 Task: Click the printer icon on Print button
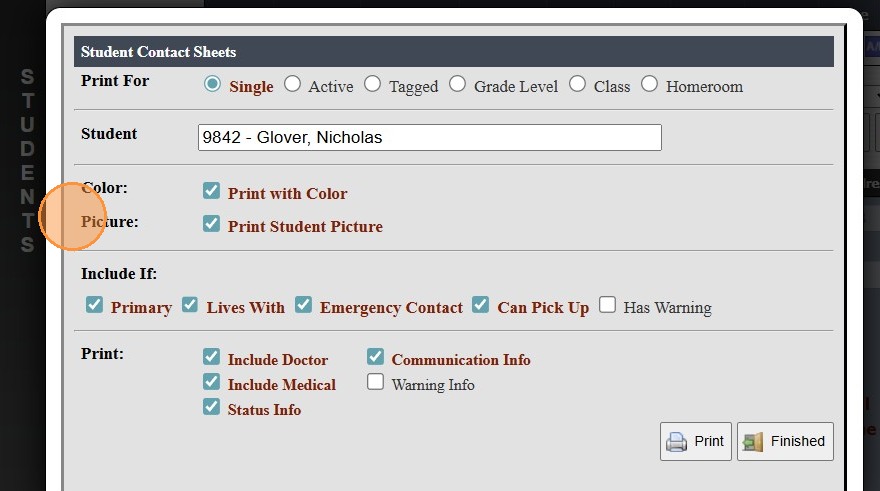(677, 441)
